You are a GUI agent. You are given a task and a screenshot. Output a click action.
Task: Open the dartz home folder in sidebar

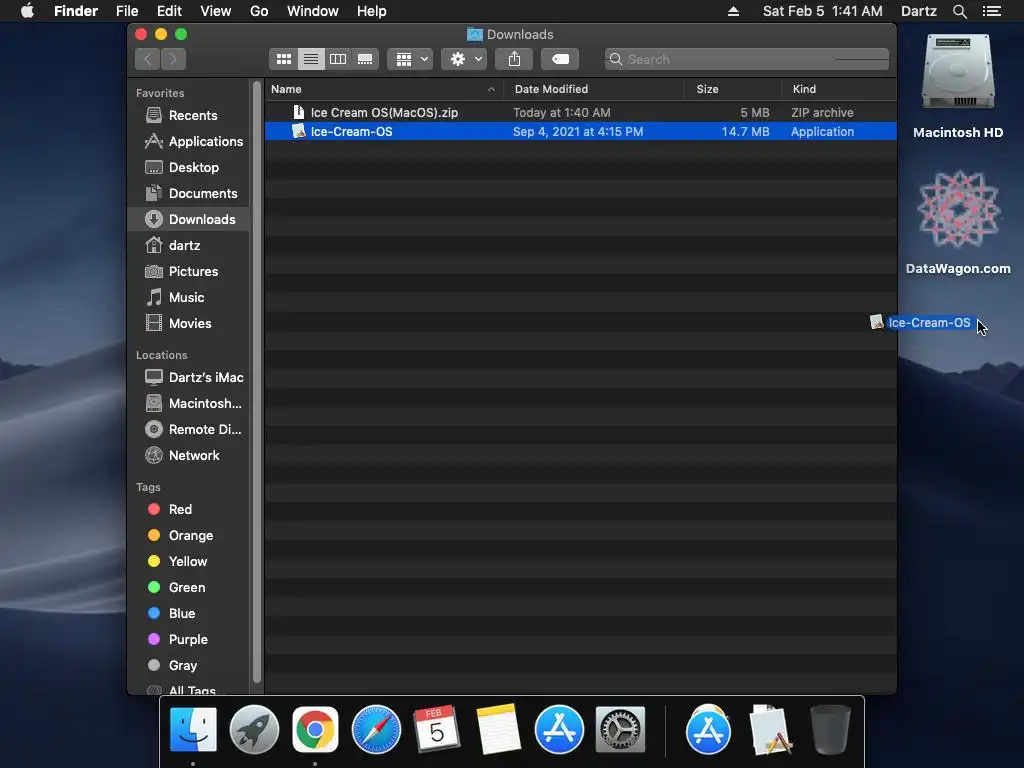(x=189, y=246)
